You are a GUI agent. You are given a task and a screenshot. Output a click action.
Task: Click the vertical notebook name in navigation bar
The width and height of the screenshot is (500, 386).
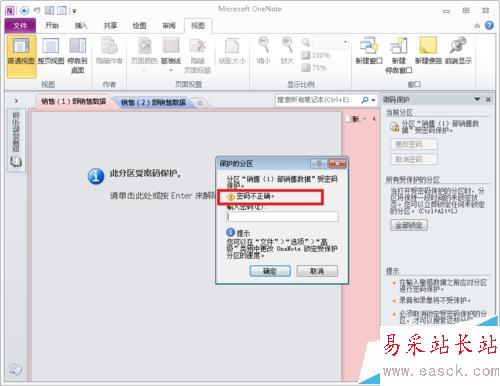coord(16,132)
